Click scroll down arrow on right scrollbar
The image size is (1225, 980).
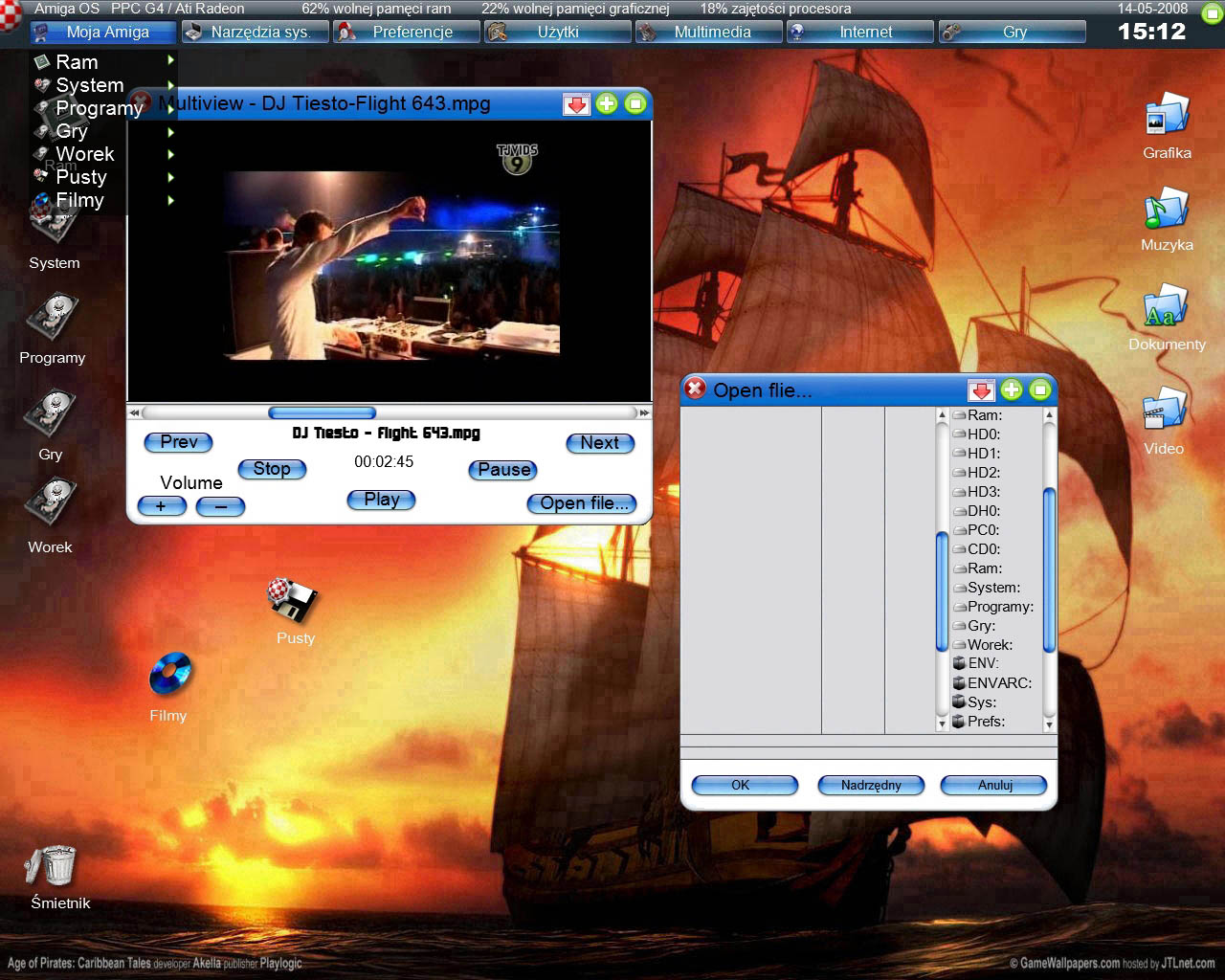tap(1049, 725)
